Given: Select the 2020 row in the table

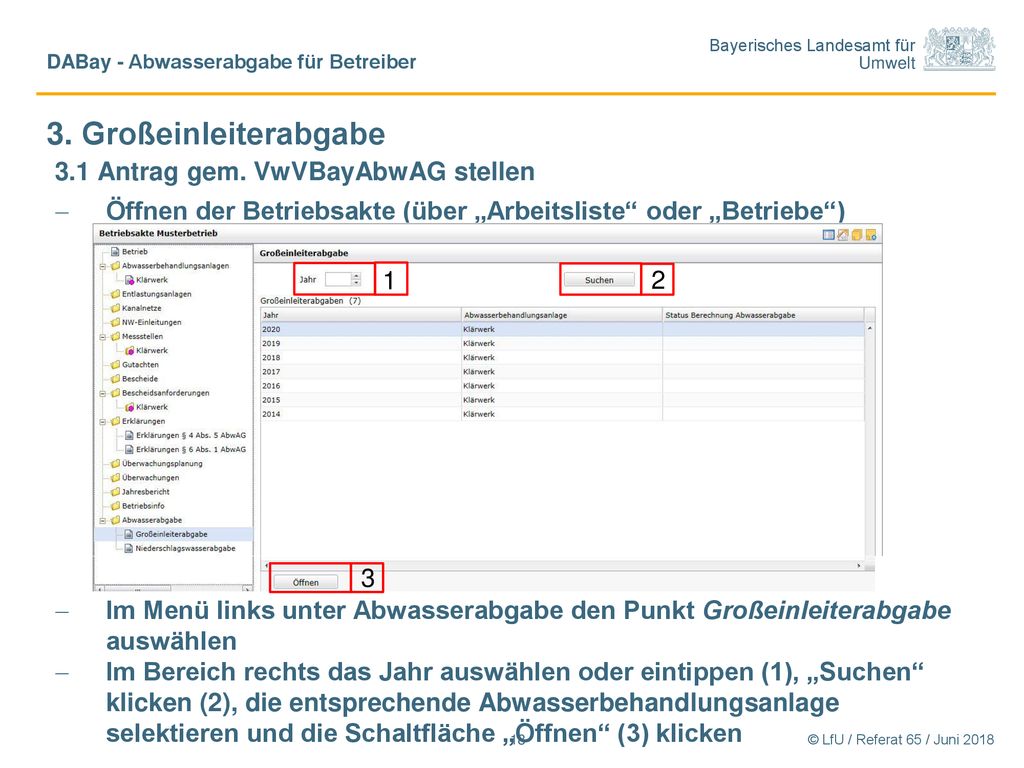Looking at the screenshot, I should point(562,329).
